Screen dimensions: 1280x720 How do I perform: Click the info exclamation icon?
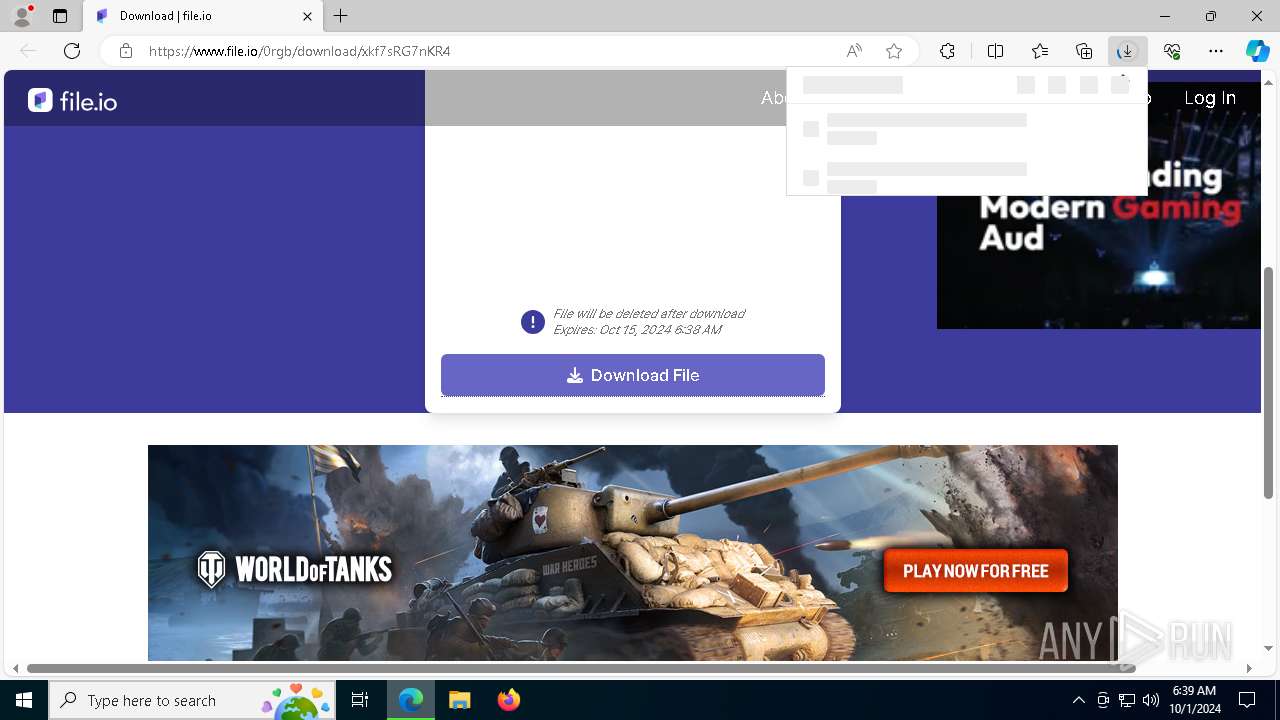532,322
